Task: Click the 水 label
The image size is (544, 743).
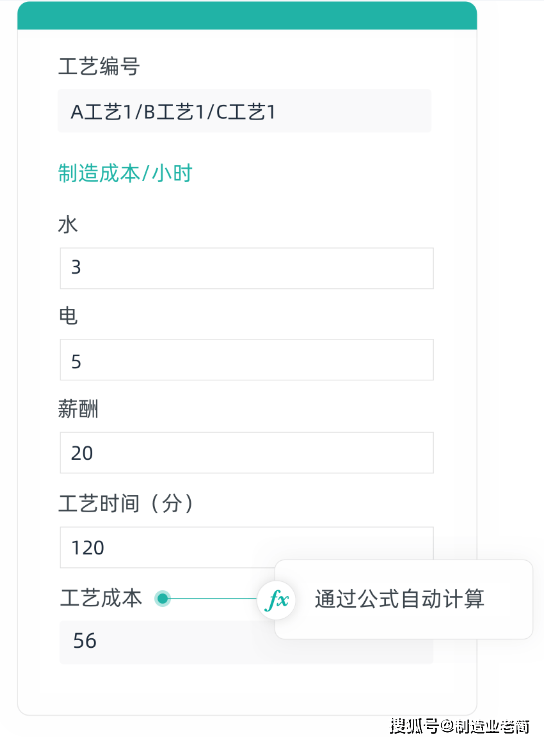Action: (68, 224)
